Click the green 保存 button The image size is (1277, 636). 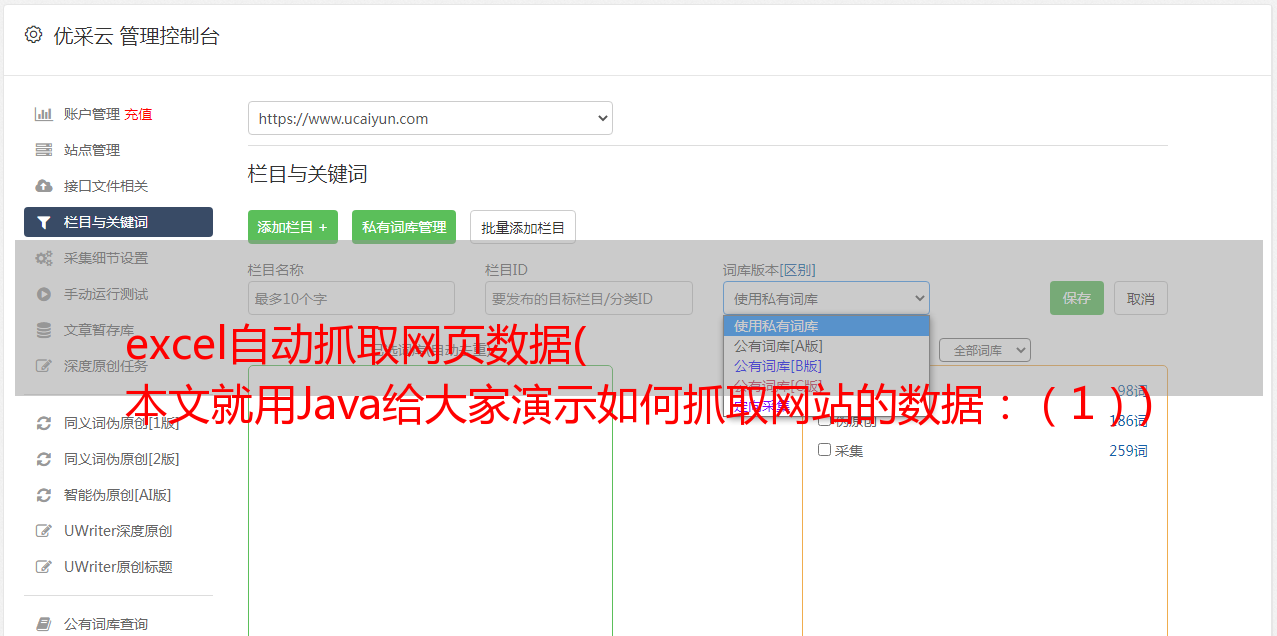tap(1077, 298)
